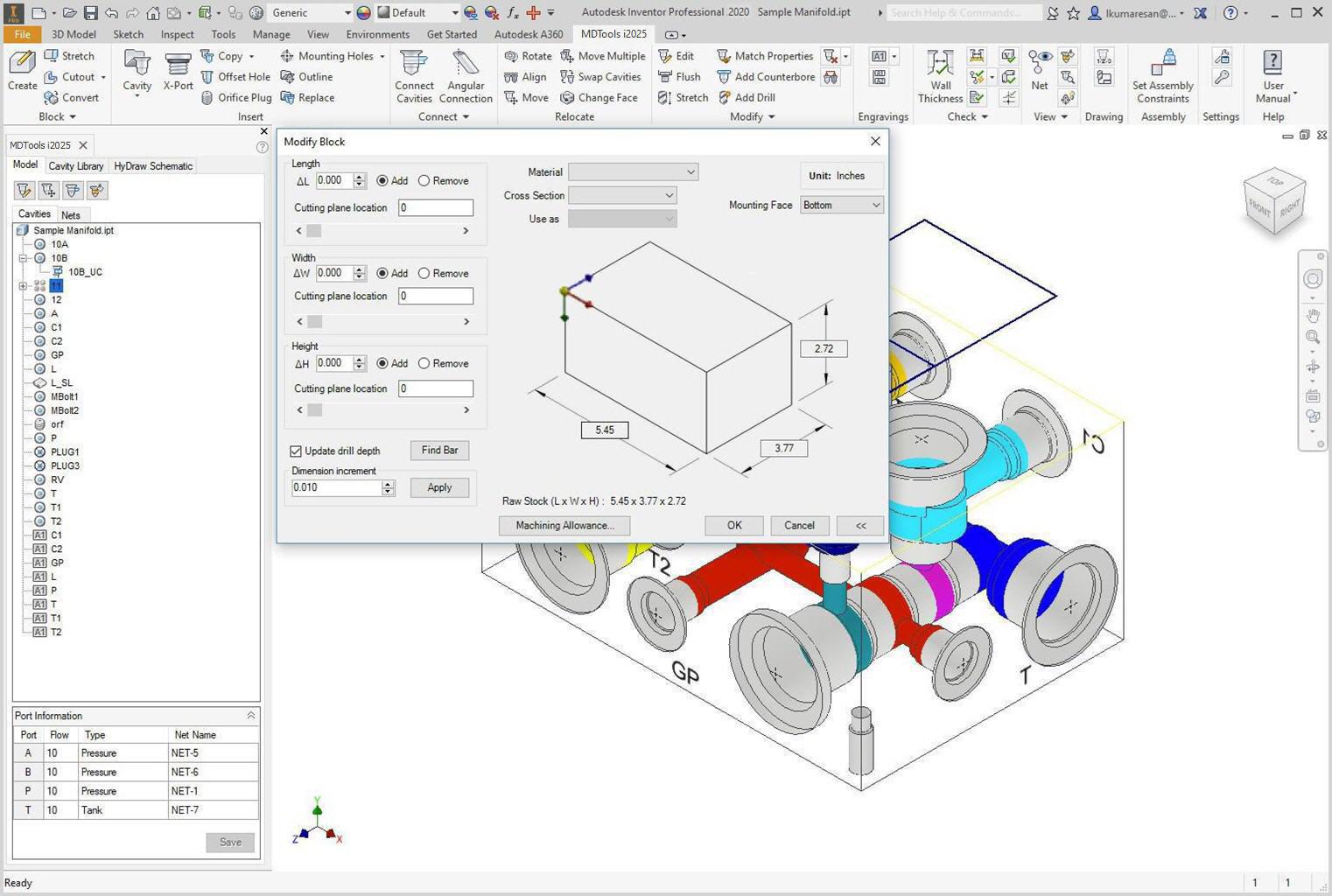Viewport: 1332px width, 896px height.
Task: Collapse the 10B tree node
Action: (24, 259)
